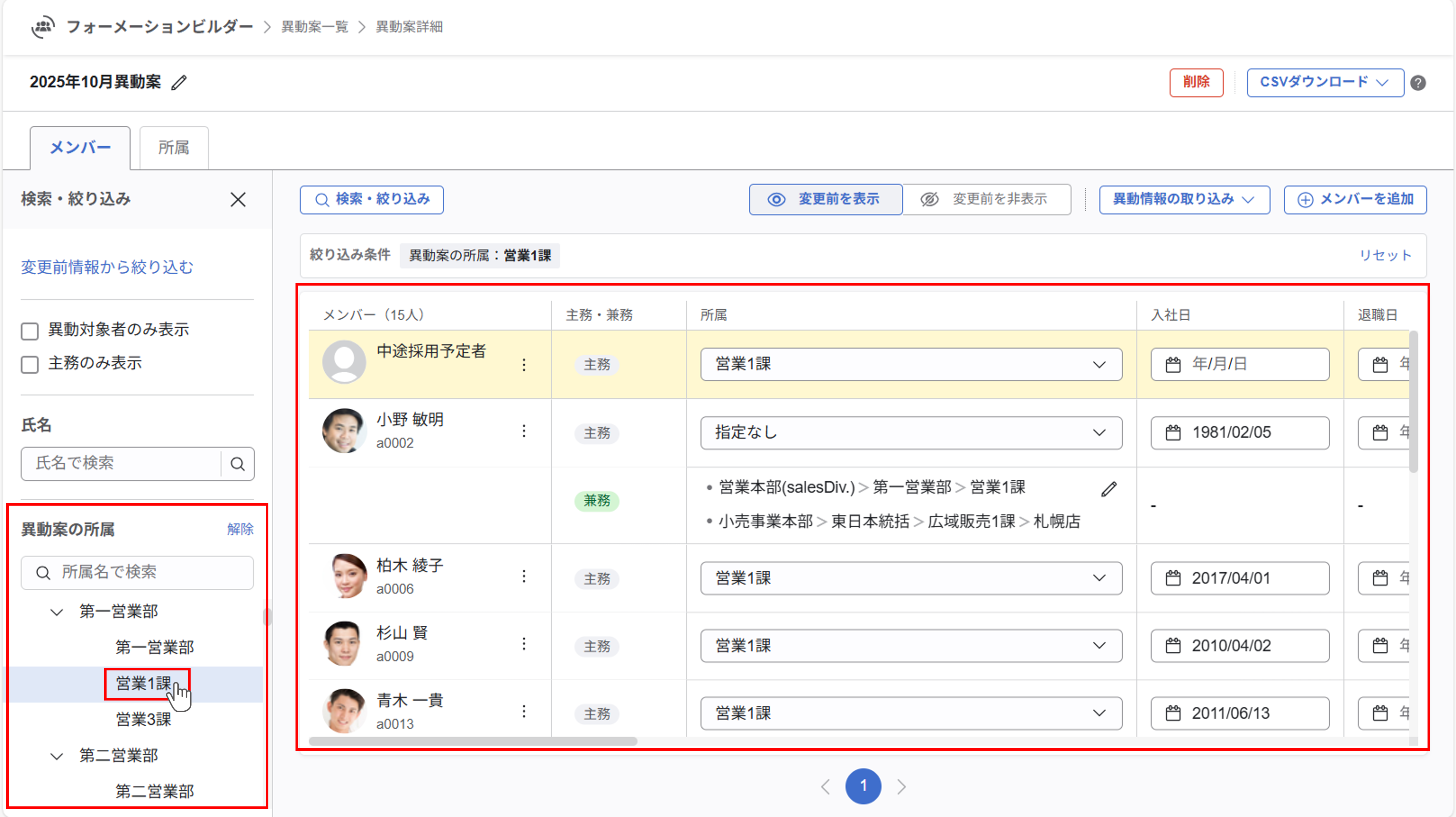This screenshot has width=1456, height=817.
Task: Click the red 削除 button
Action: tap(1196, 82)
